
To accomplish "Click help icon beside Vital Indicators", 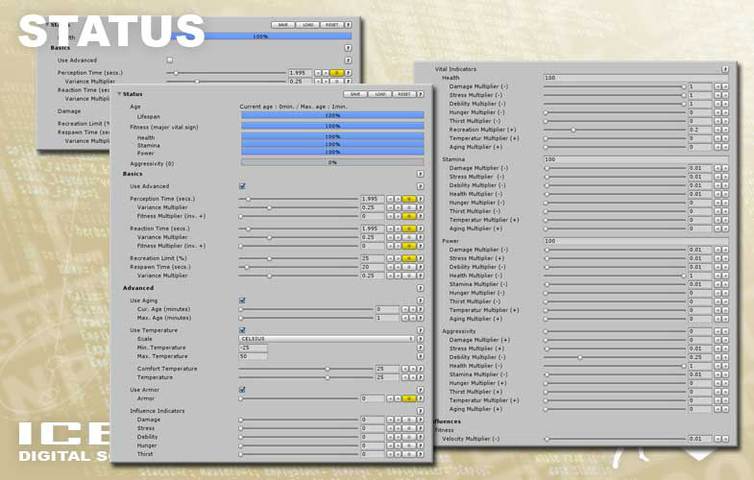I will pos(725,68).
